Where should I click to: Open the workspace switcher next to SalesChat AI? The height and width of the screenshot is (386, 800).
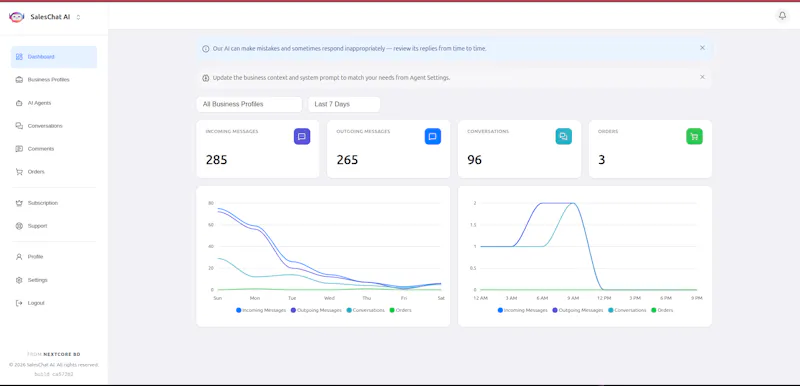pos(78,17)
